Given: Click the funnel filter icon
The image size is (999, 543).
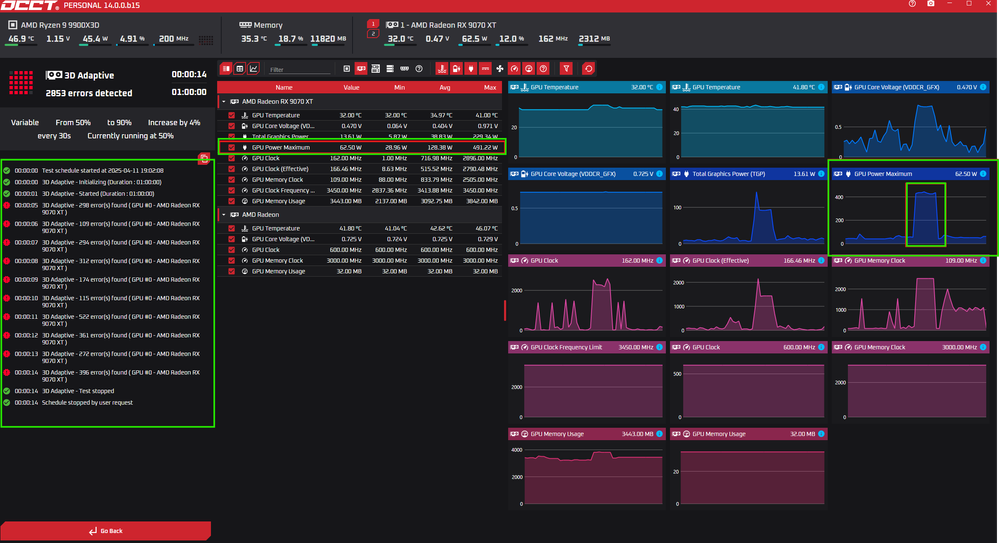Looking at the screenshot, I should [x=566, y=69].
